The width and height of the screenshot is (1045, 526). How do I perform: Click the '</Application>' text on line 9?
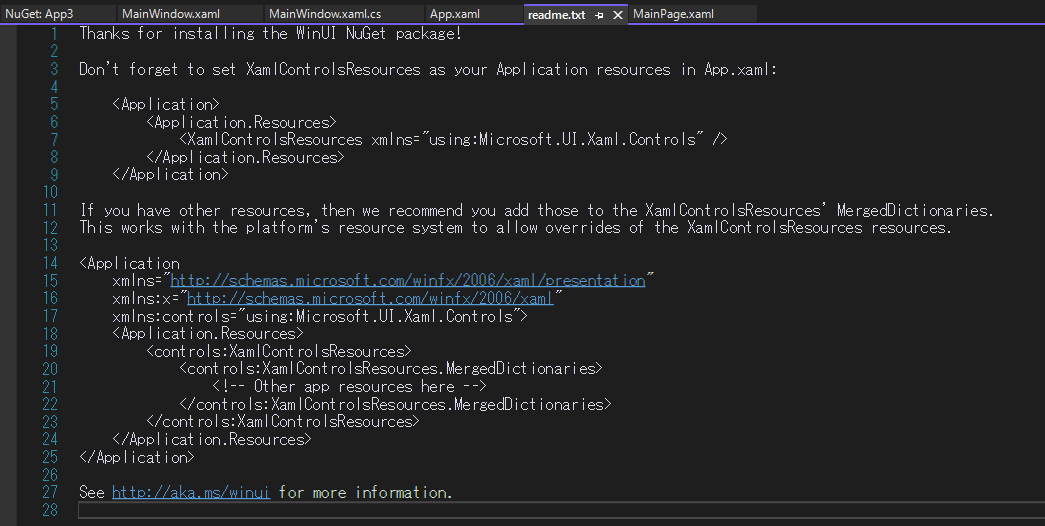pos(171,175)
